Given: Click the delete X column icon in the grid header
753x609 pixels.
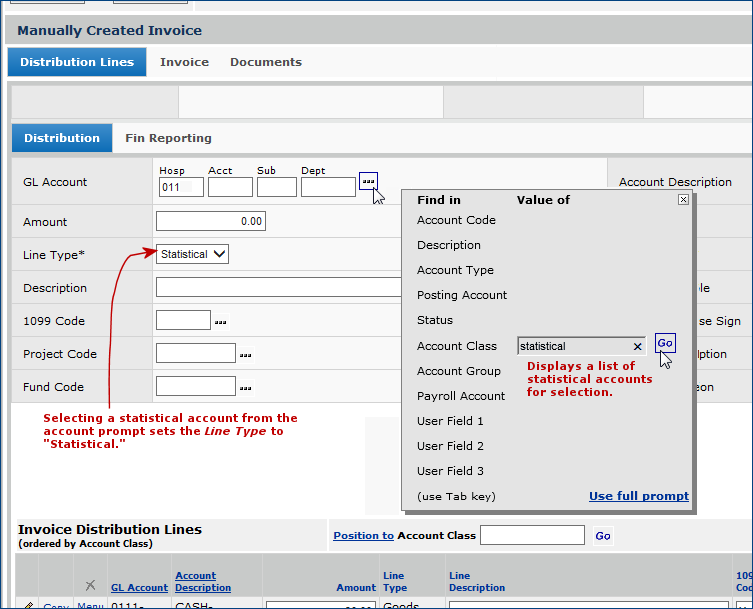Looking at the screenshot, I should 90,585.
